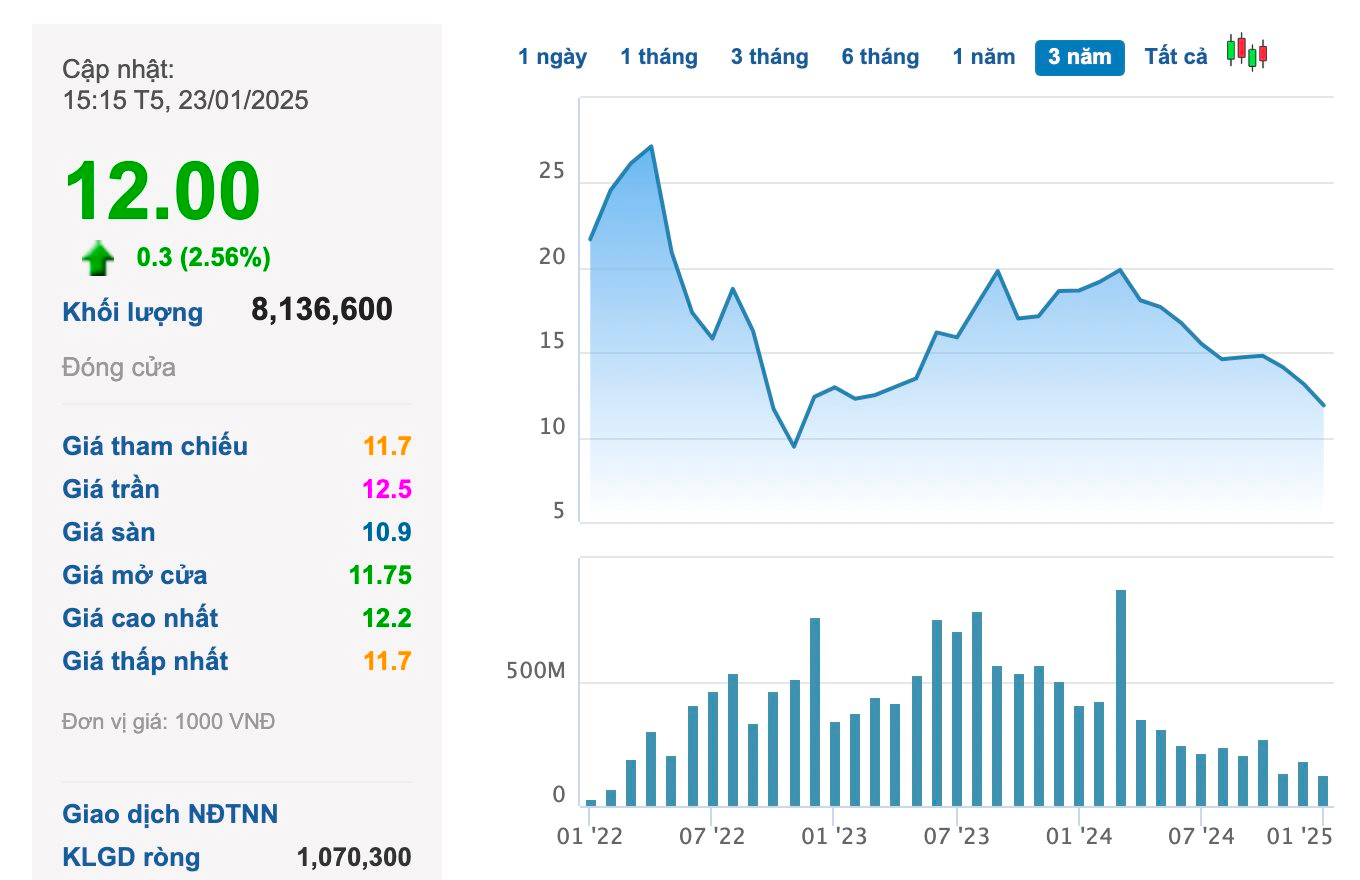Click the '01 '24' x-axis label
This screenshot has height=880, width=1360.
point(1080,836)
